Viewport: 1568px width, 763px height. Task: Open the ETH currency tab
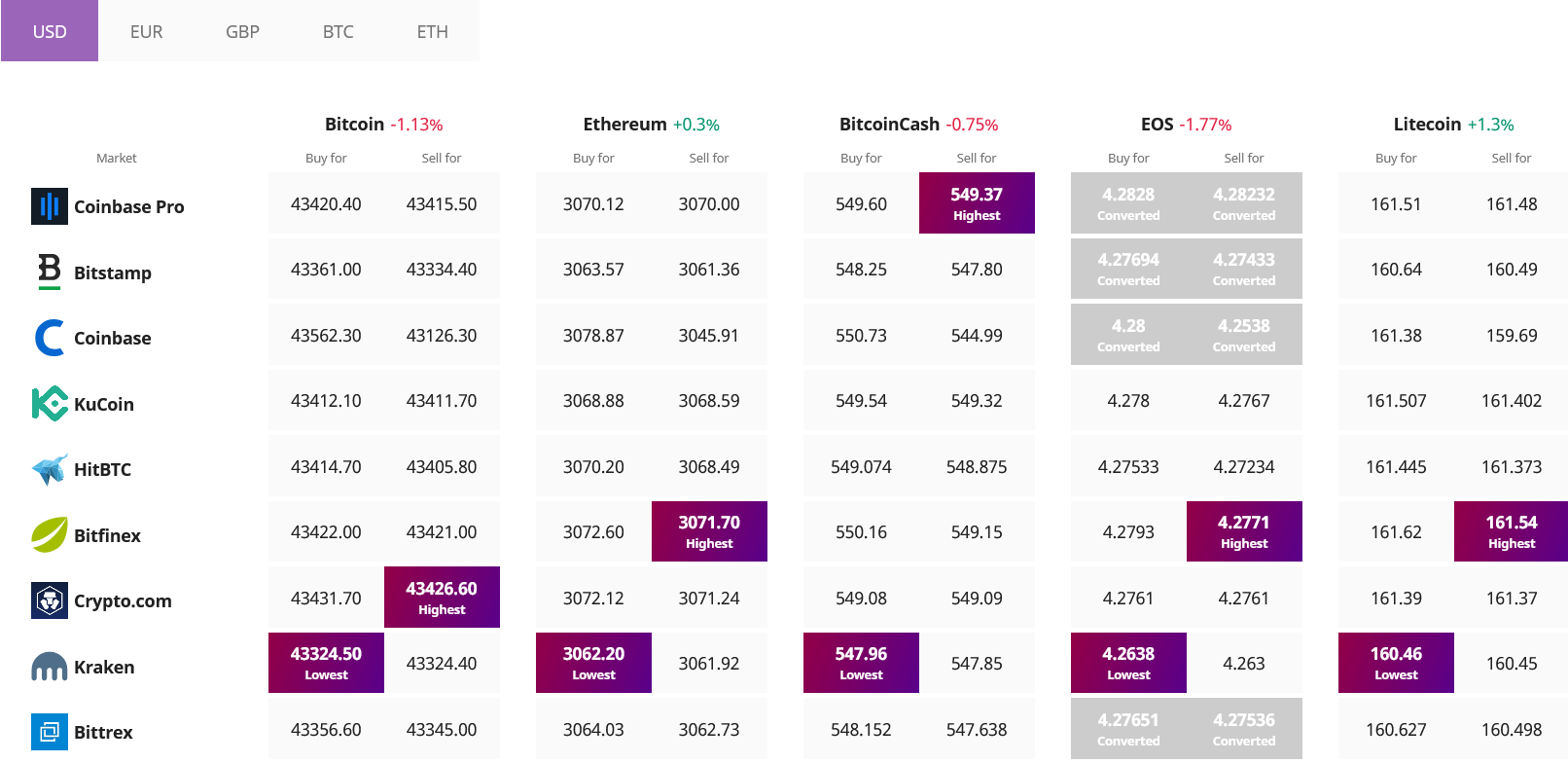(x=433, y=31)
